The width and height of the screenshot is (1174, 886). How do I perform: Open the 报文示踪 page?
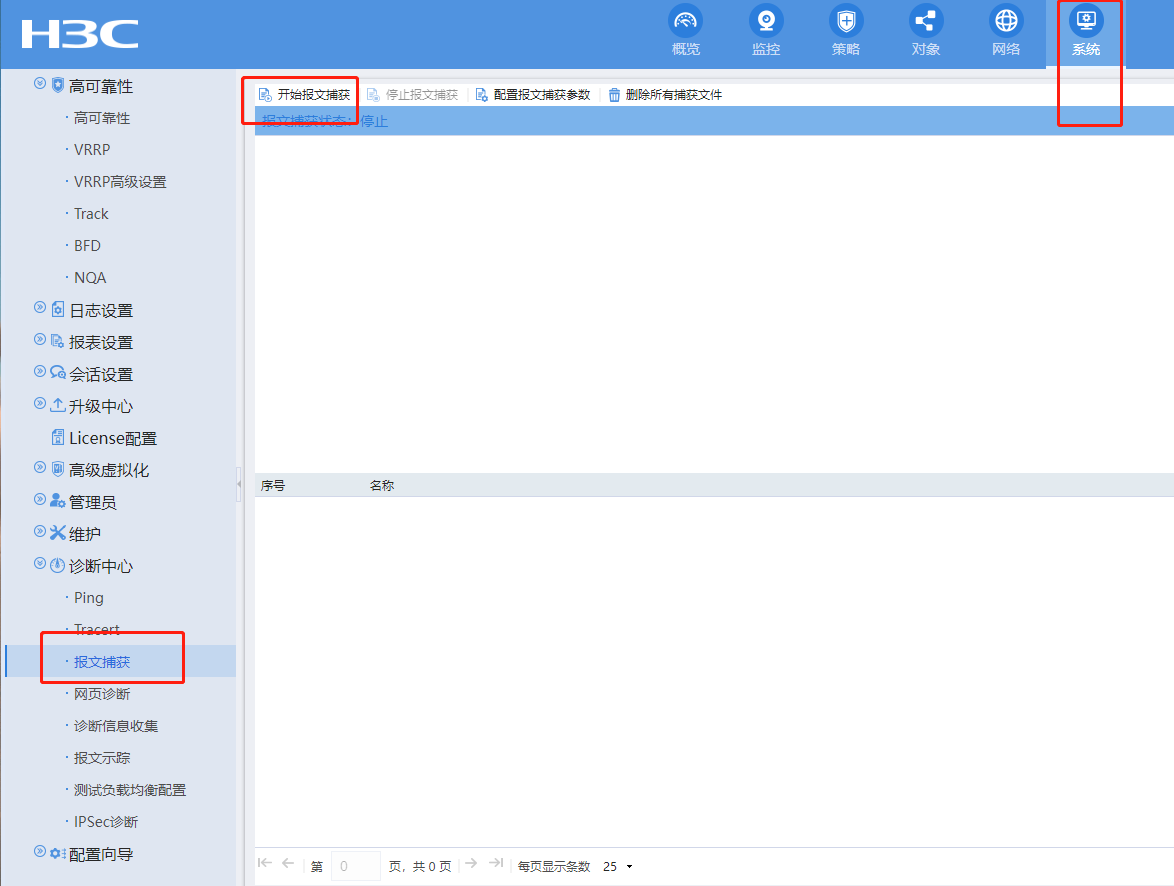tap(102, 758)
